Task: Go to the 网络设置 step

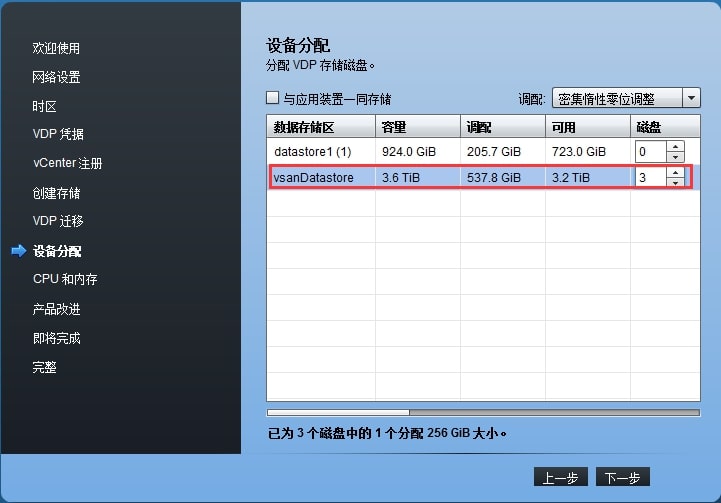Action: click(x=56, y=77)
